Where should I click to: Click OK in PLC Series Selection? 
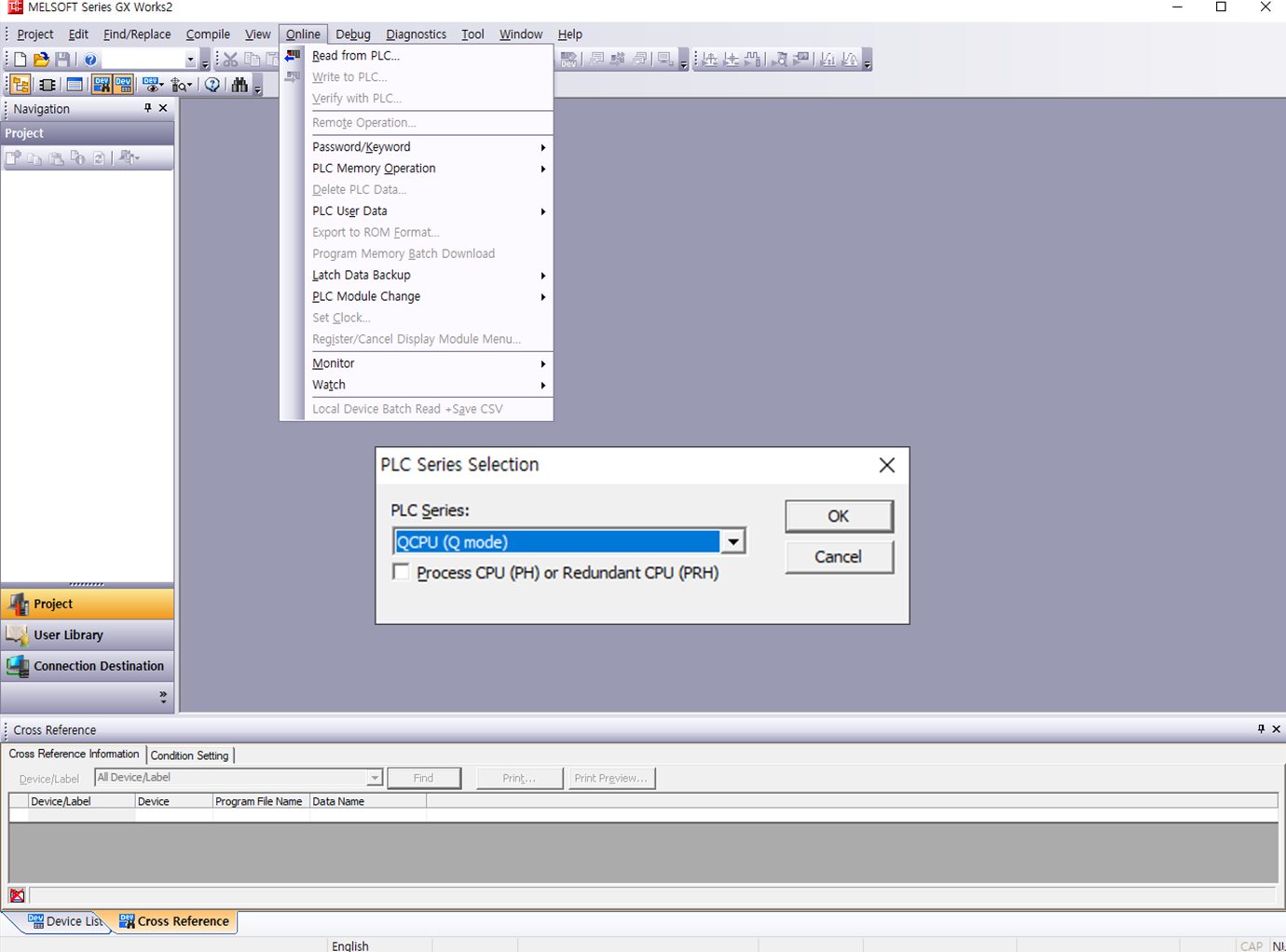(839, 516)
